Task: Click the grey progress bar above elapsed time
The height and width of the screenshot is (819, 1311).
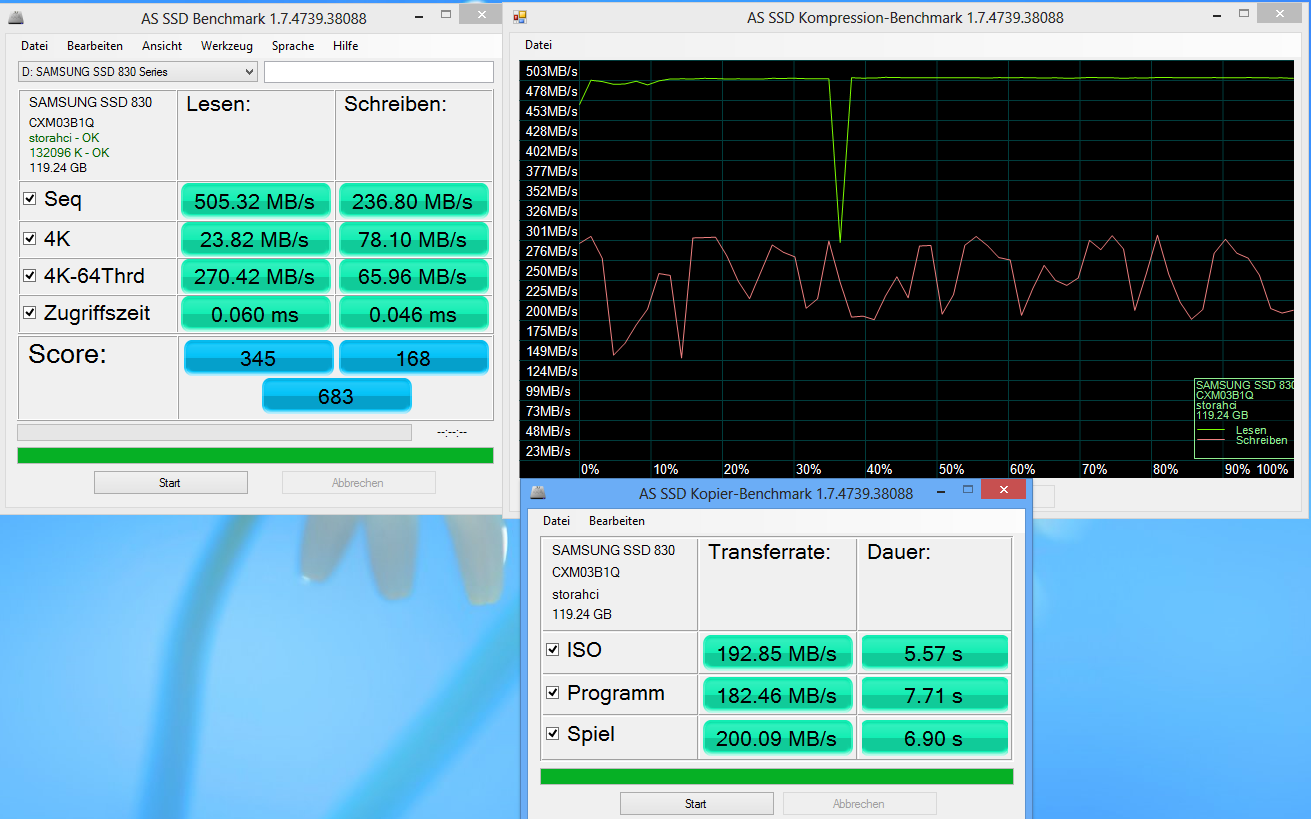Action: pyautogui.click(x=214, y=432)
